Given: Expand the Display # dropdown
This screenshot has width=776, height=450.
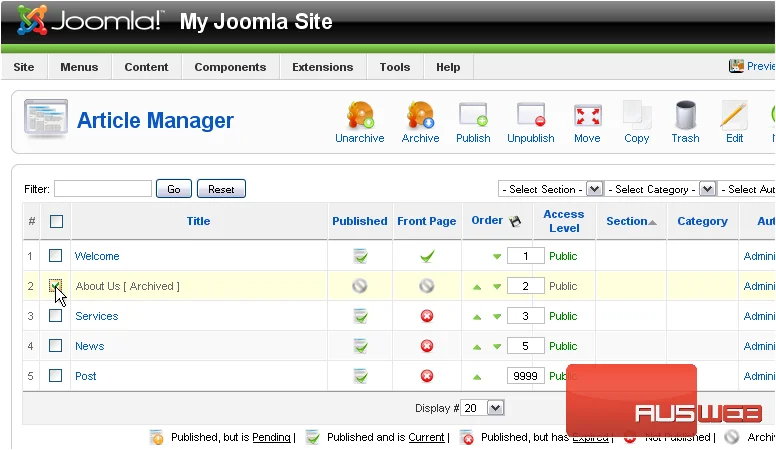Looking at the screenshot, I should click(x=482, y=408).
